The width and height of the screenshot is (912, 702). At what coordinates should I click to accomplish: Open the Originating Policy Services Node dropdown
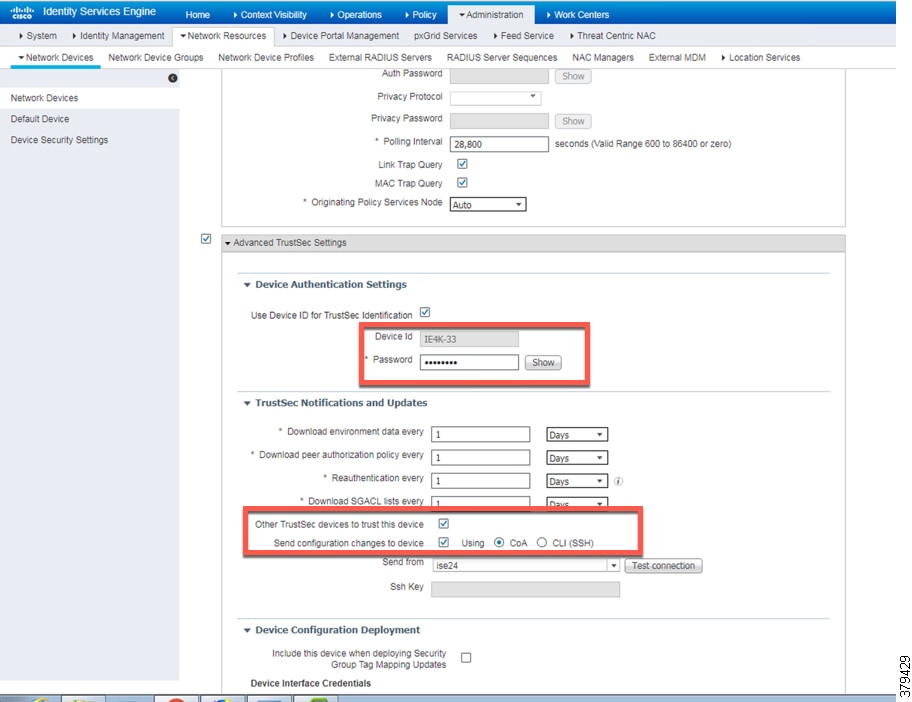[488, 204]
